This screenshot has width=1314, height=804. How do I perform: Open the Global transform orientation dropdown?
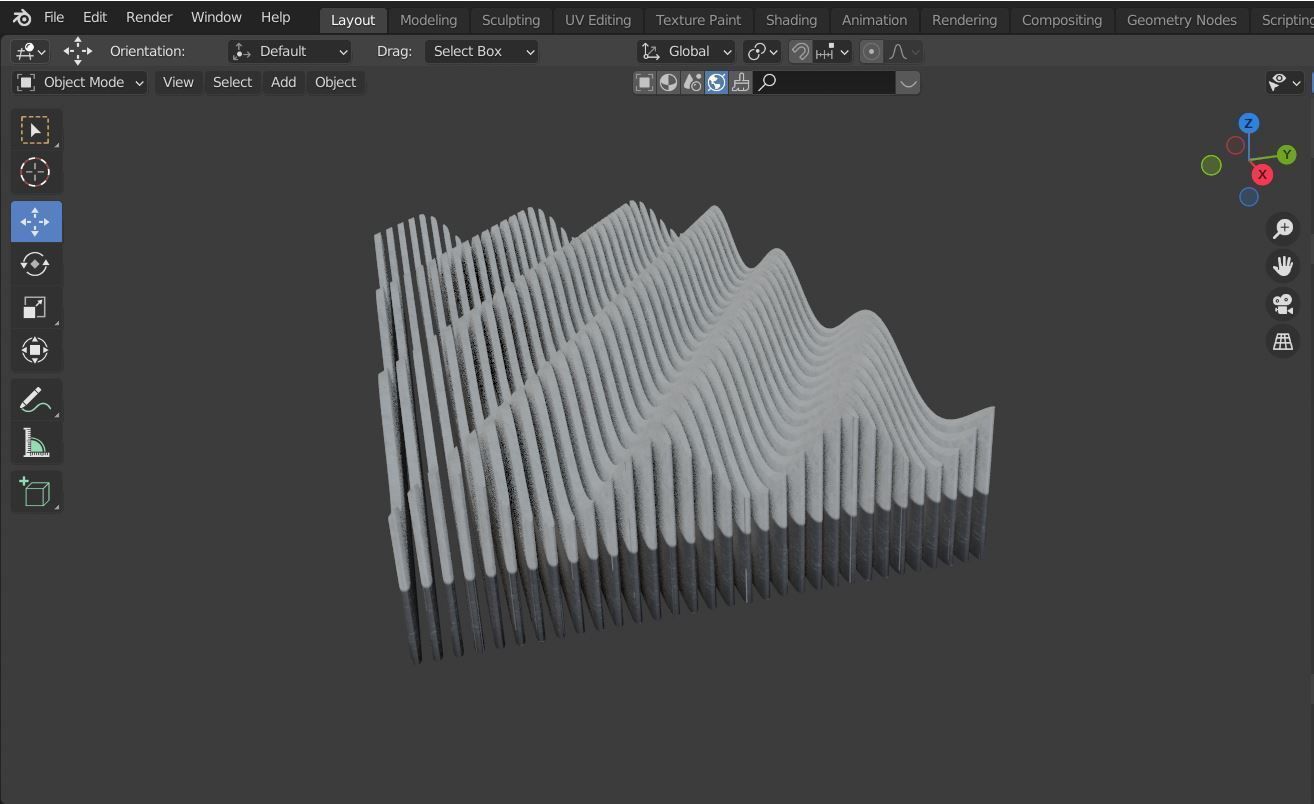tap(686, 51)
